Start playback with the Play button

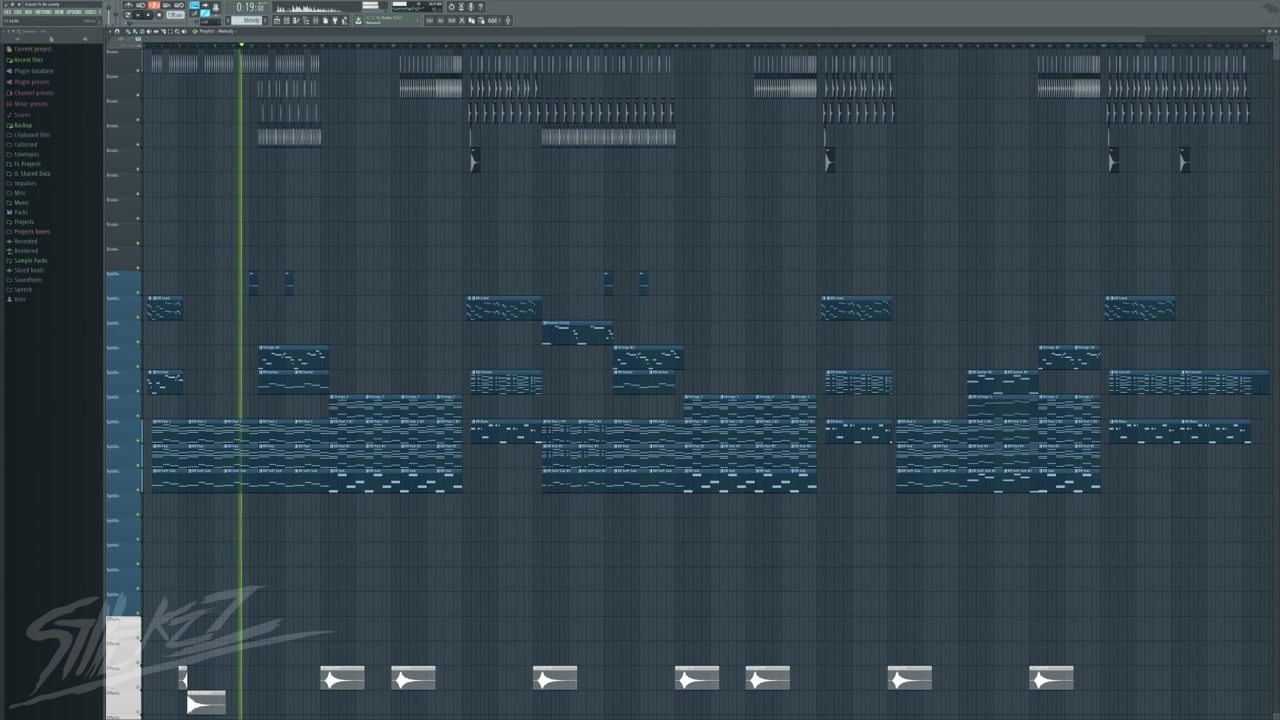[137, 15]
